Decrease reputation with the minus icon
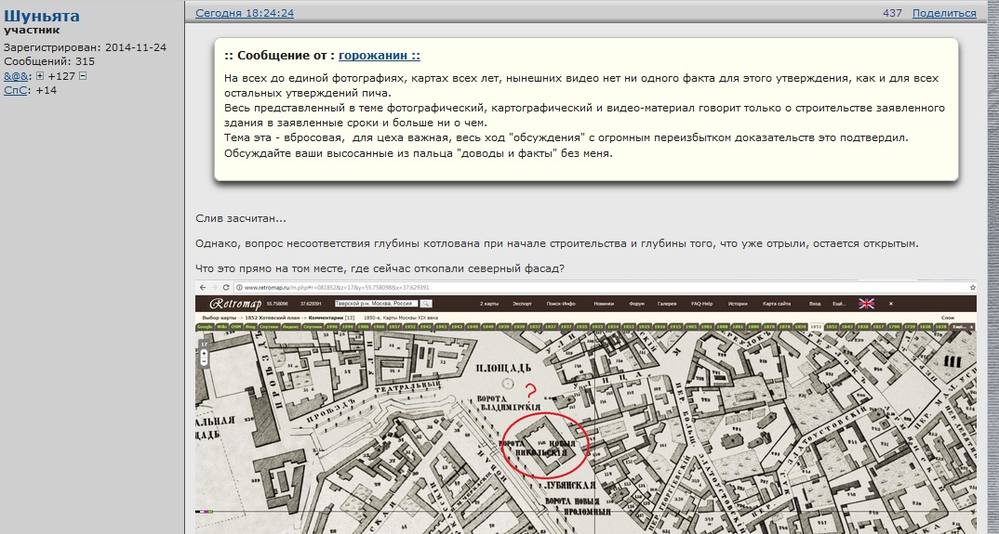 point(83,76)
